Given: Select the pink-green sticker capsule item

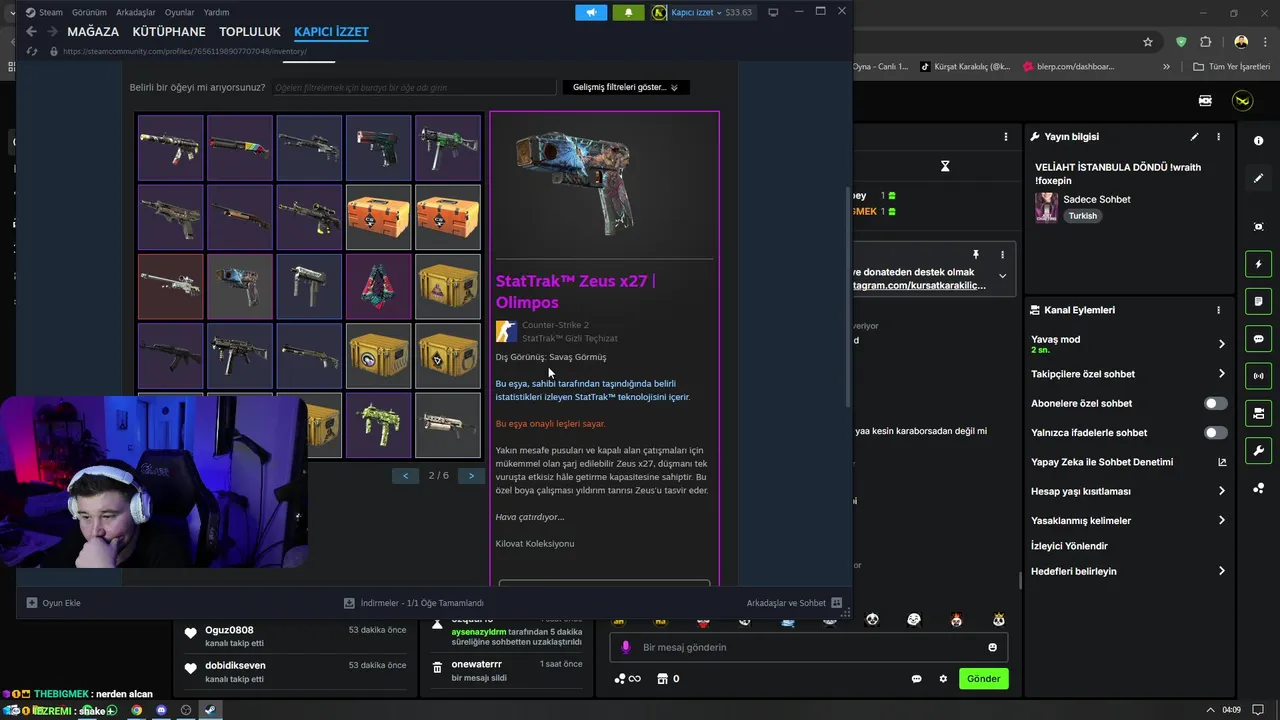Looking at the screenshot, I should tap(378, 286).
